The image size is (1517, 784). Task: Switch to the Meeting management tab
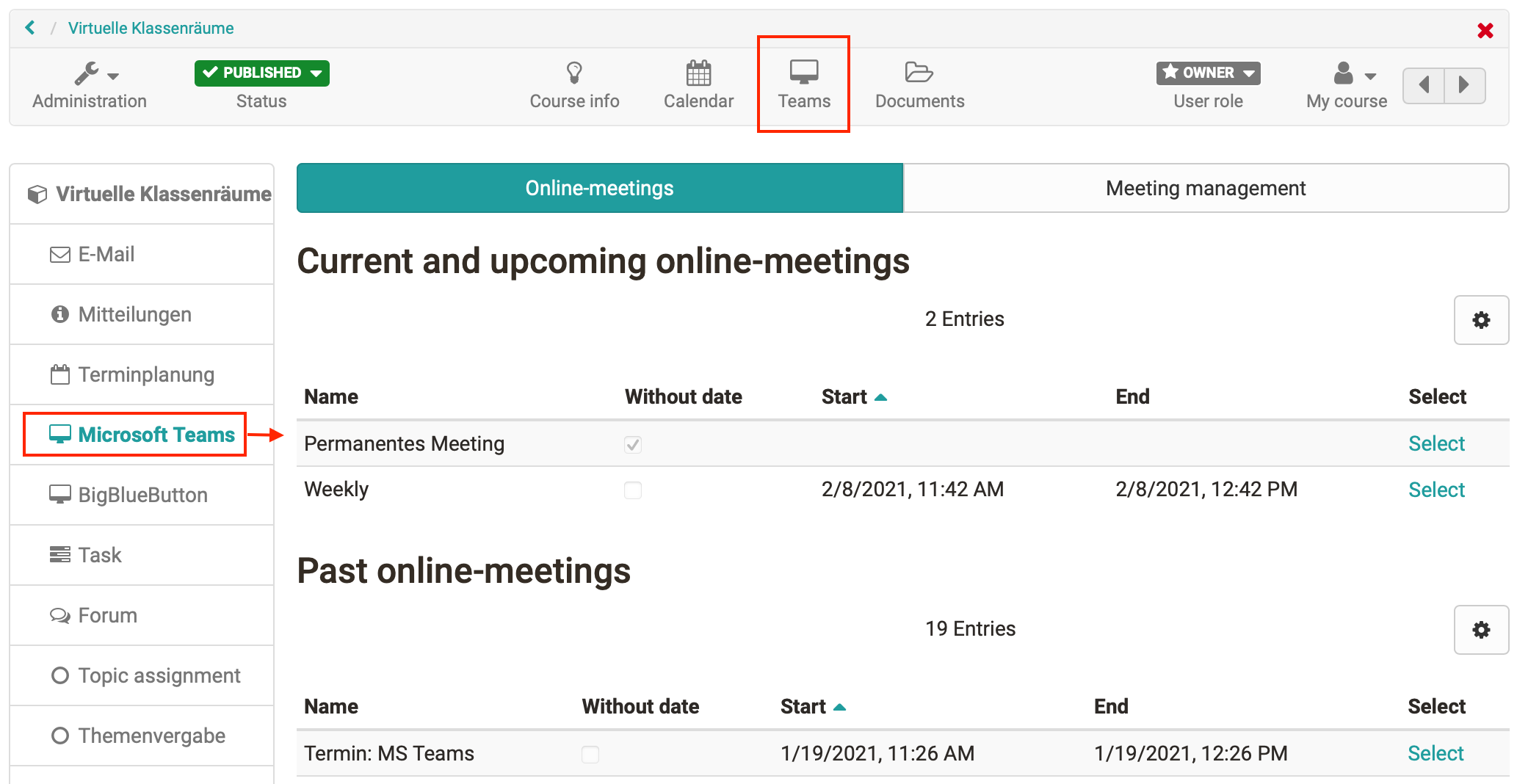pos(1205,189)
